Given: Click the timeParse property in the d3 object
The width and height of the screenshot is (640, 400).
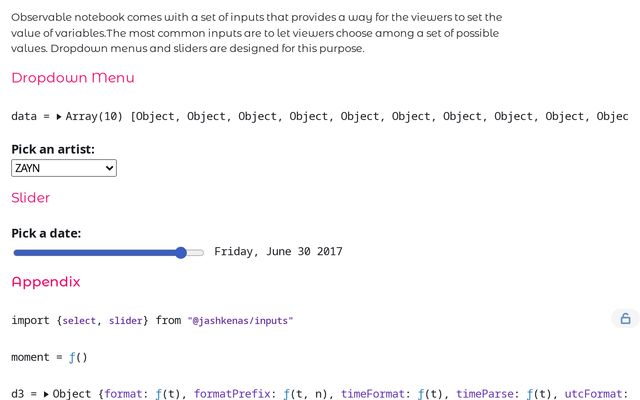Looking at the screenshot, I should pos(487,395).
